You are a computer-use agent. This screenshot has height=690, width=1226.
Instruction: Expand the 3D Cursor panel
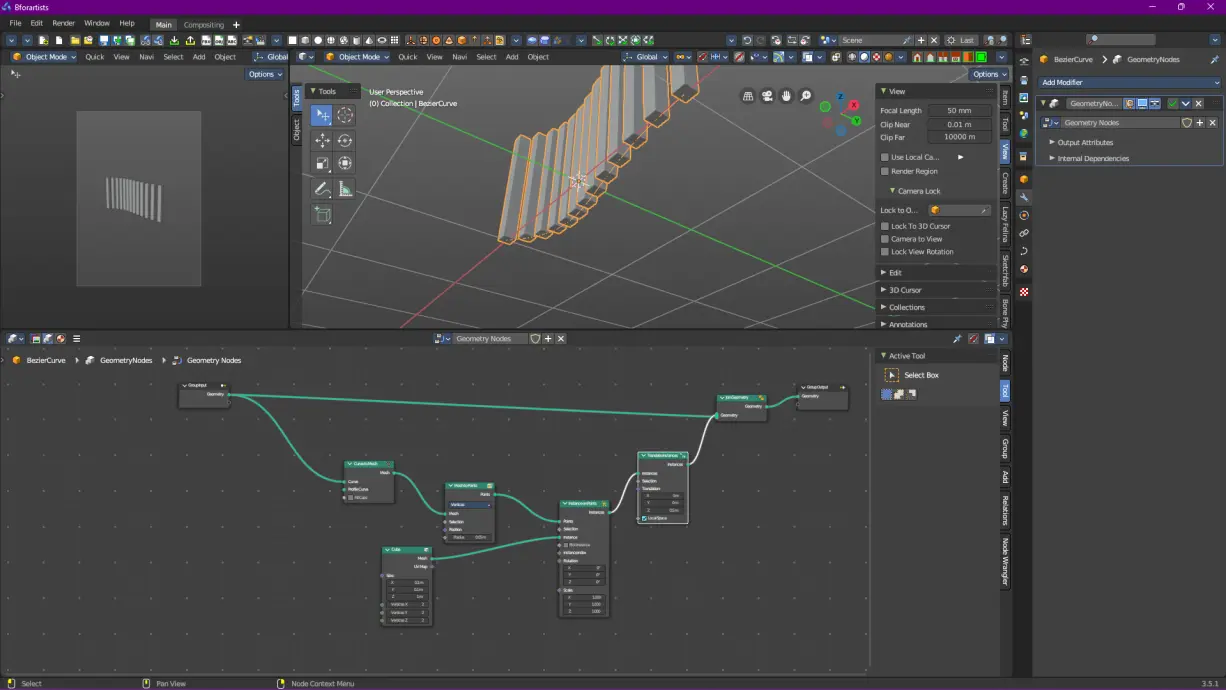(x=905, y=290)
